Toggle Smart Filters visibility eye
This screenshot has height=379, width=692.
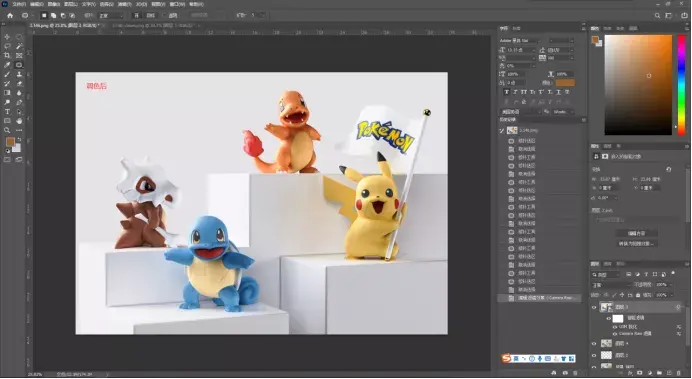pos(609,318)
